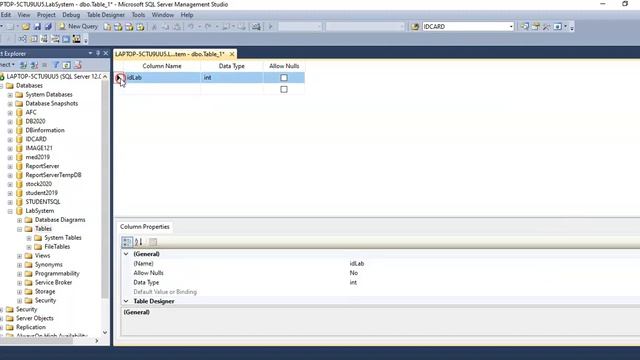Image resolution: width=640 pixels, height=360 pixels.
Task: Click the Allow Nulls property value No
Action: 353,273
